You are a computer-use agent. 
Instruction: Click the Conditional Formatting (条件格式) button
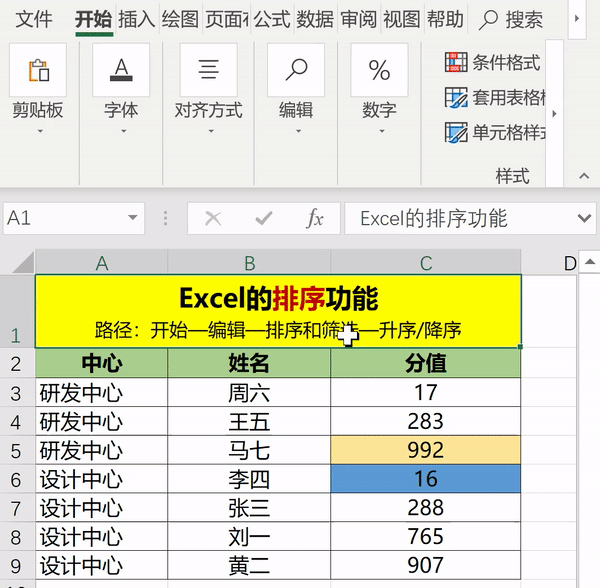pyautogui.click(x=493, y=62)
